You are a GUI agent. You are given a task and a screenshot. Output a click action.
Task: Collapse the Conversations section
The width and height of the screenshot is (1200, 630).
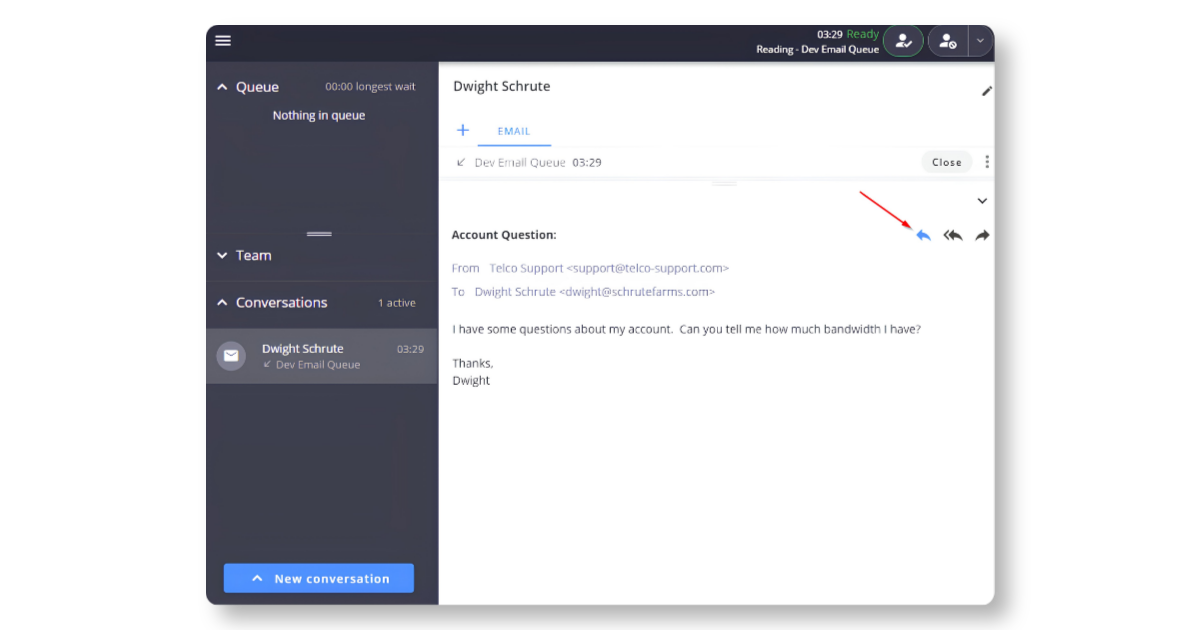click(x=222, y=303)
